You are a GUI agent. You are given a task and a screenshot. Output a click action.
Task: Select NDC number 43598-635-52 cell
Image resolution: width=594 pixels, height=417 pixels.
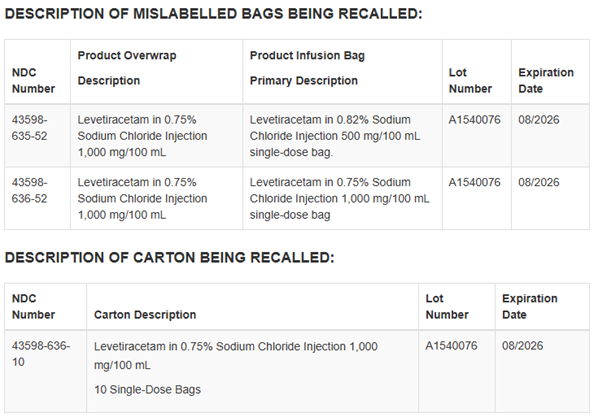pyautogui.click(x=30, y=128)
